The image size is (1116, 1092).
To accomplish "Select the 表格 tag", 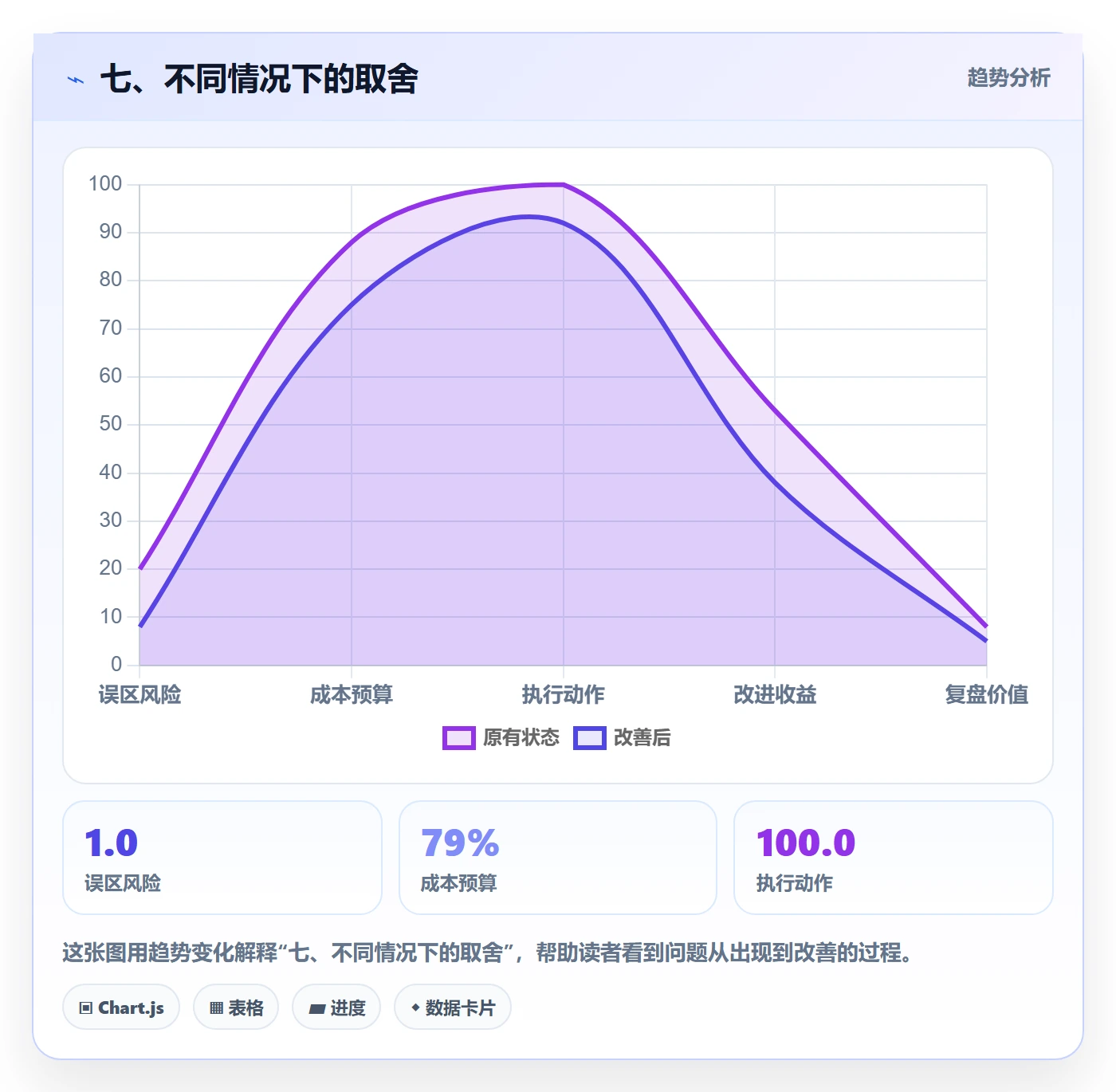I will click(x=236, y=1008).
